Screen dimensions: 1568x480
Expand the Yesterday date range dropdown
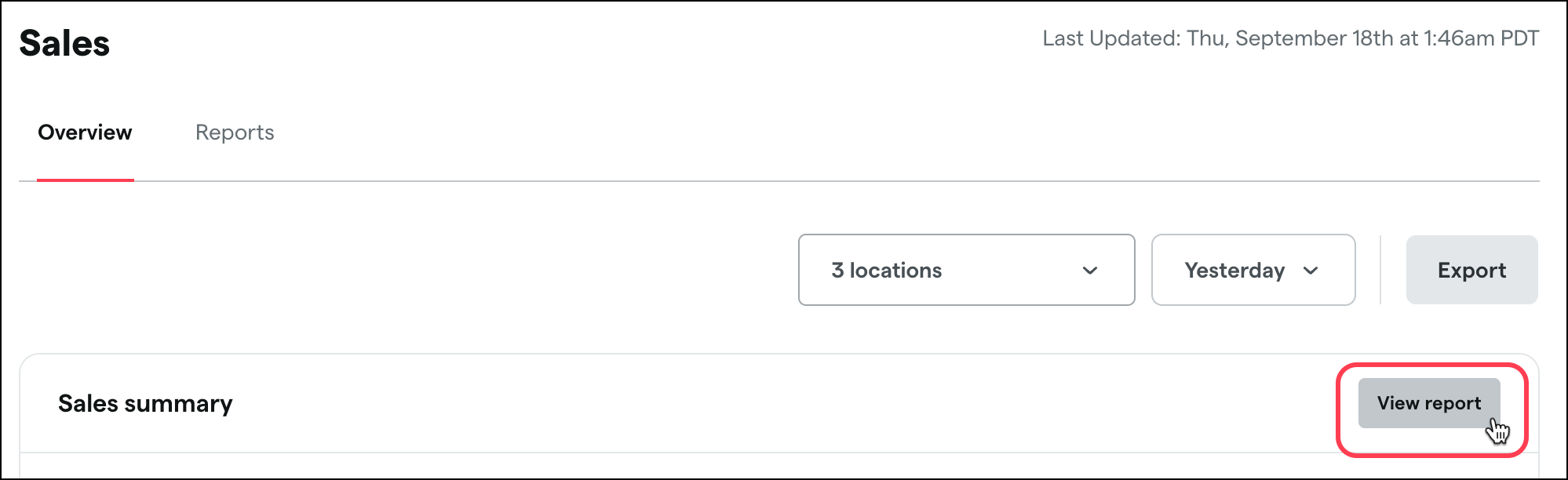(x=1253, y=270)
